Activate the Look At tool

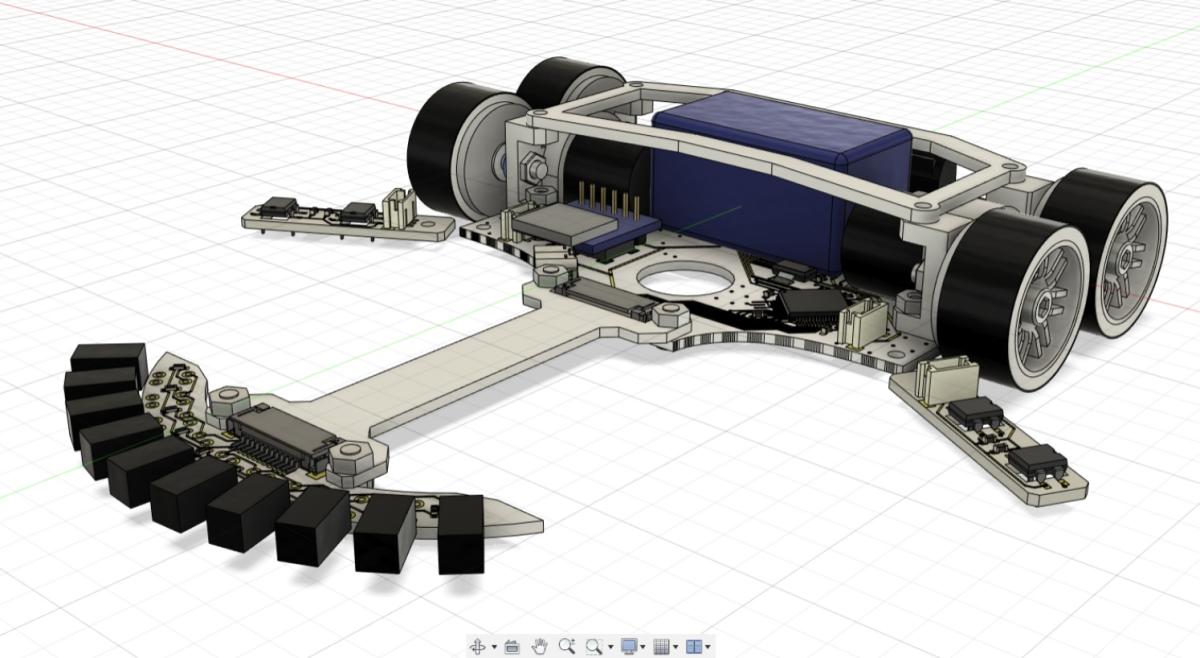512,646
